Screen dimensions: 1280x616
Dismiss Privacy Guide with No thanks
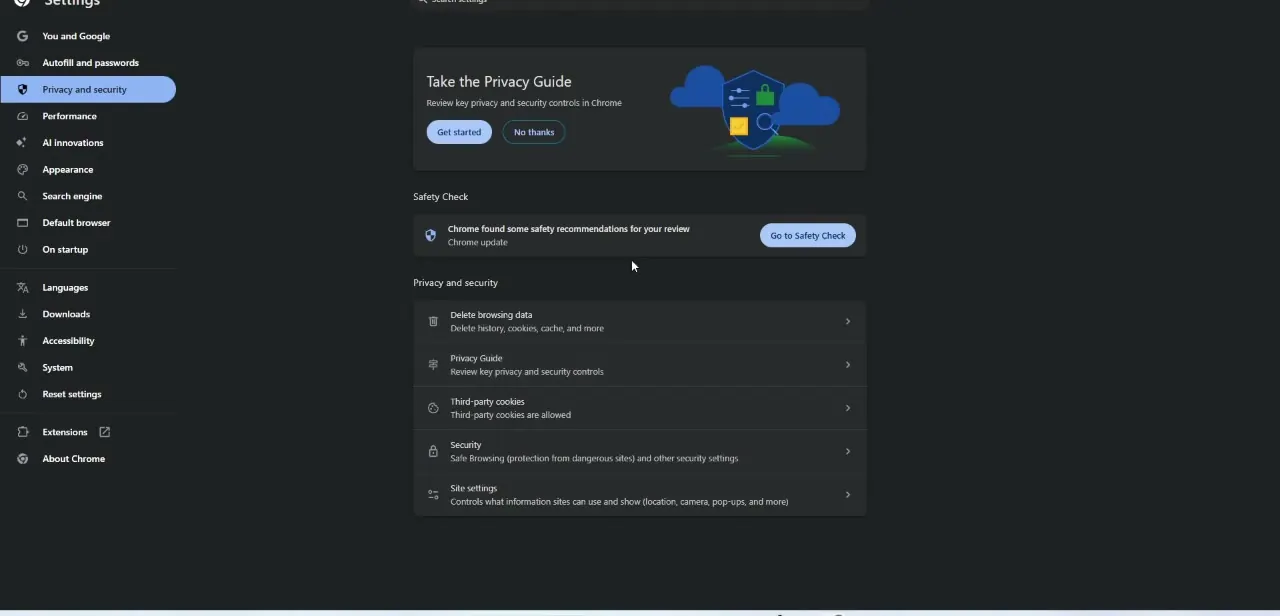534,132
